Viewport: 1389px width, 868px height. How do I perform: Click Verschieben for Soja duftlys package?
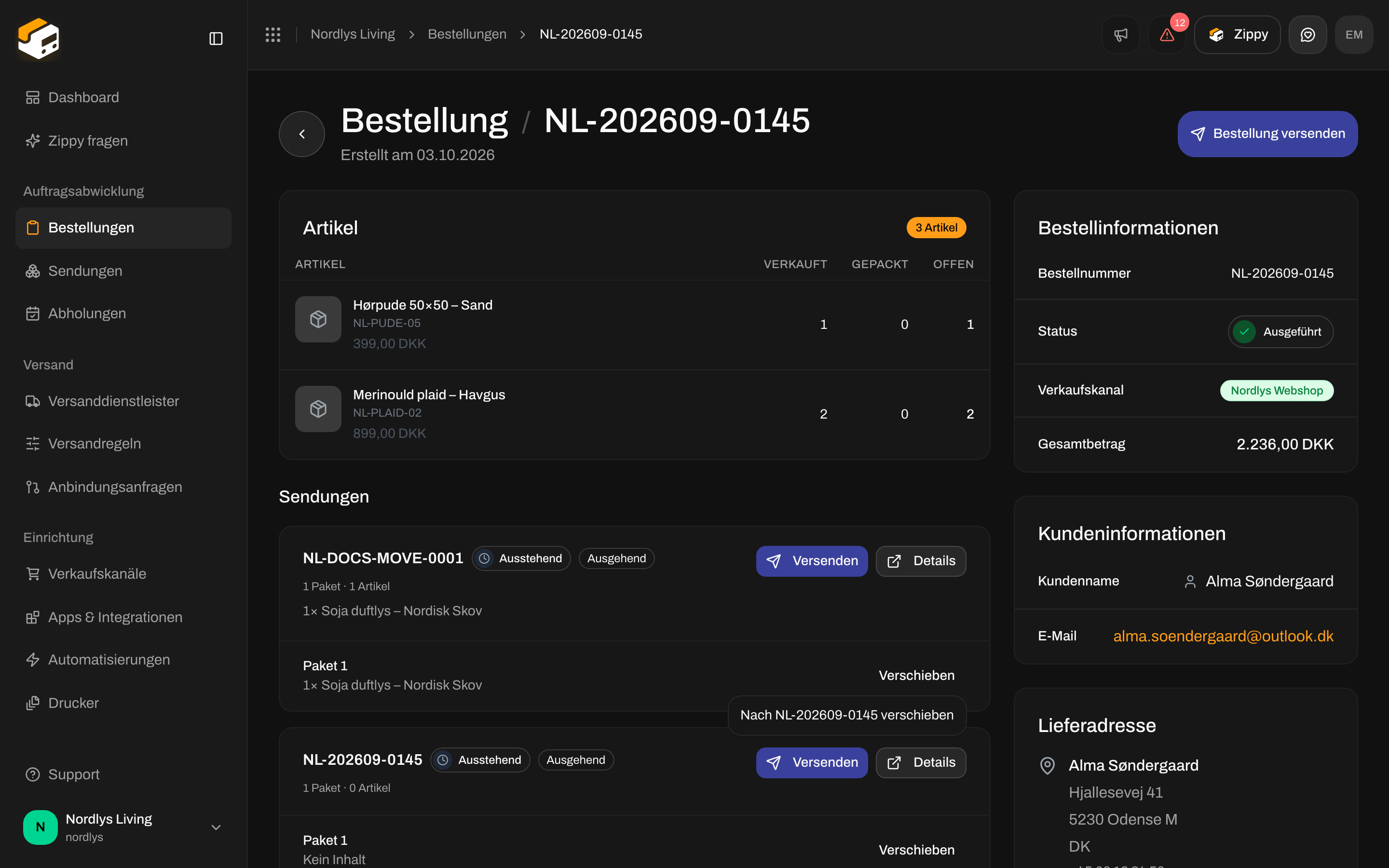click(x=917, y=676)
